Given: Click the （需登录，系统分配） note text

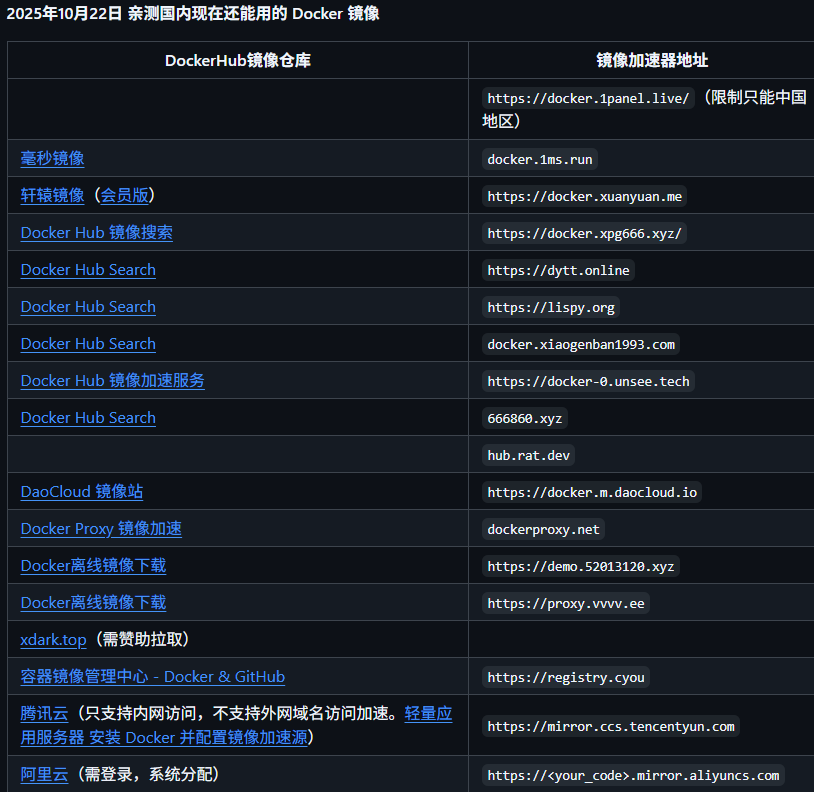Looking at the screenshot, I should (x=148, y=774).
